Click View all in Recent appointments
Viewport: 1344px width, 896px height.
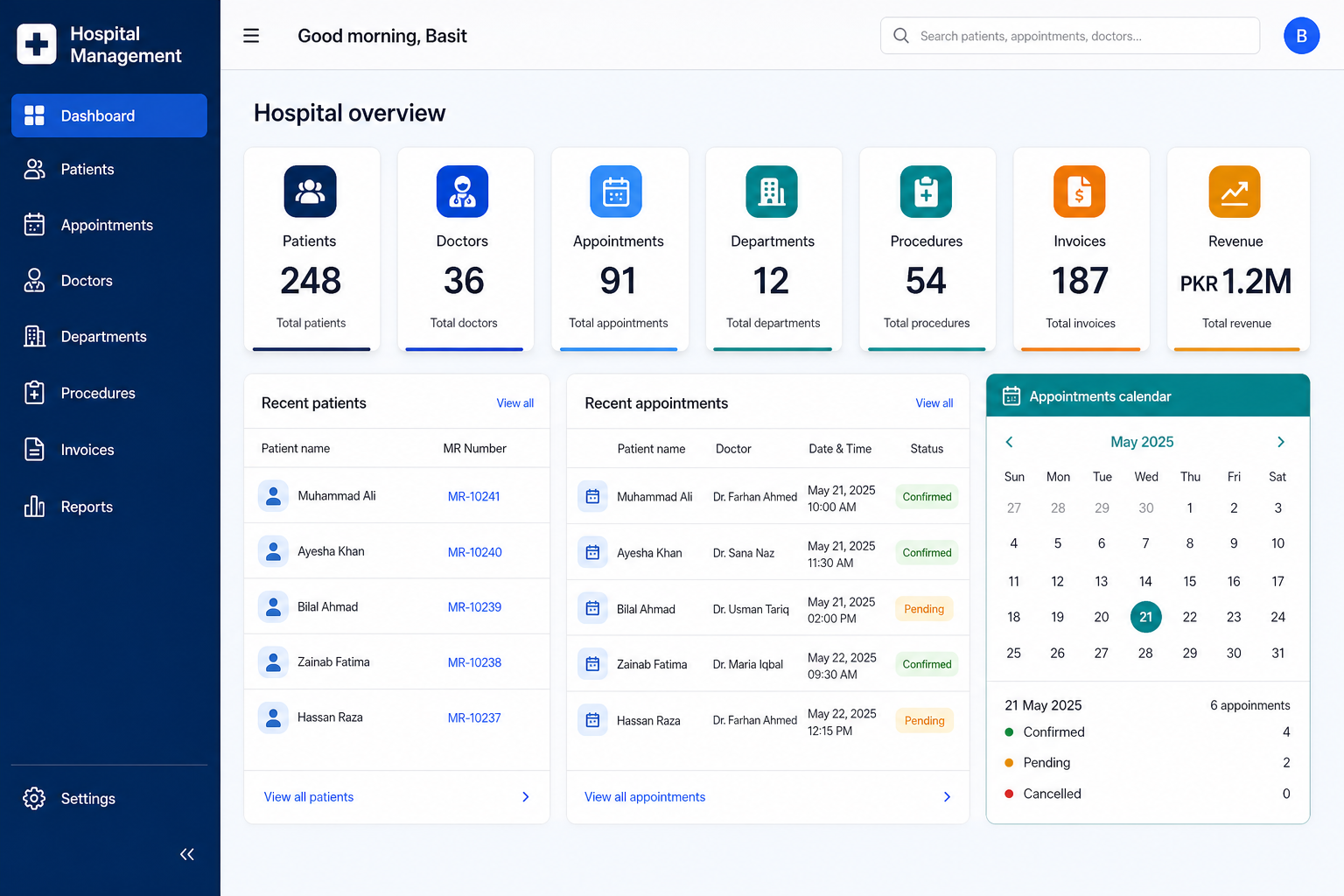click(934, 403)
